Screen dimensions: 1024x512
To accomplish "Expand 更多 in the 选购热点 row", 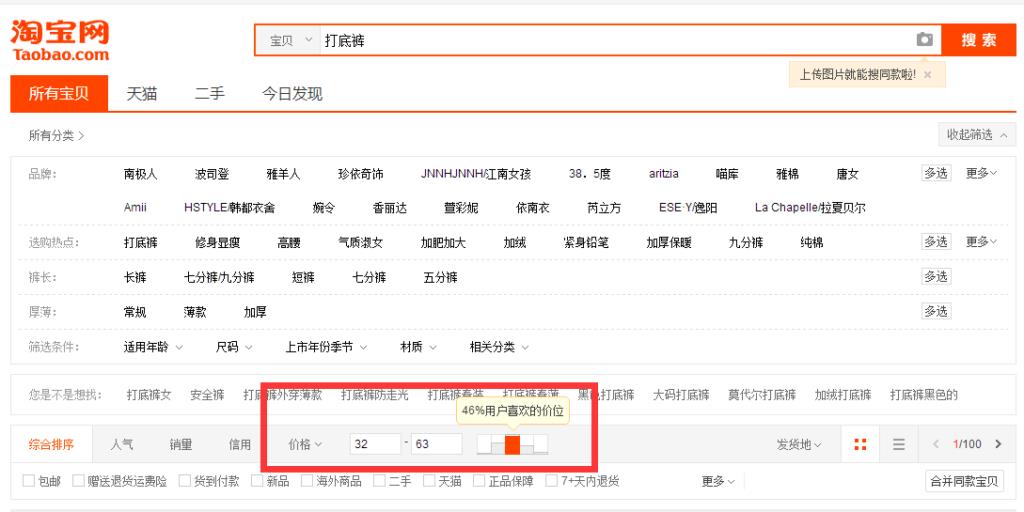I will [982, 242].
